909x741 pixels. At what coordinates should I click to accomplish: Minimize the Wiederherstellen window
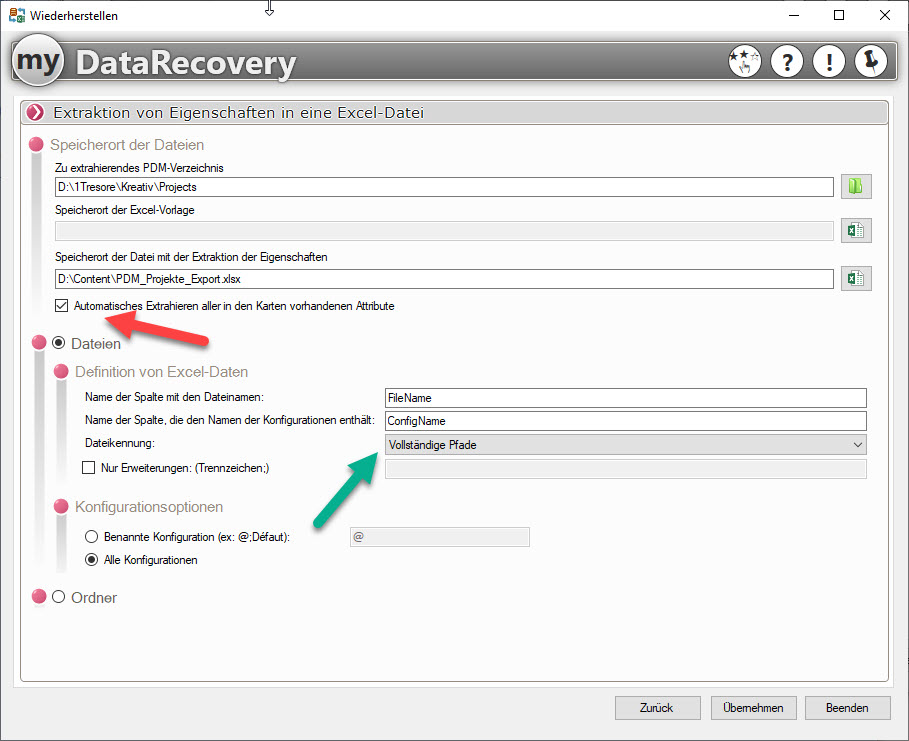pyautogui.click(x=794, y=15)
